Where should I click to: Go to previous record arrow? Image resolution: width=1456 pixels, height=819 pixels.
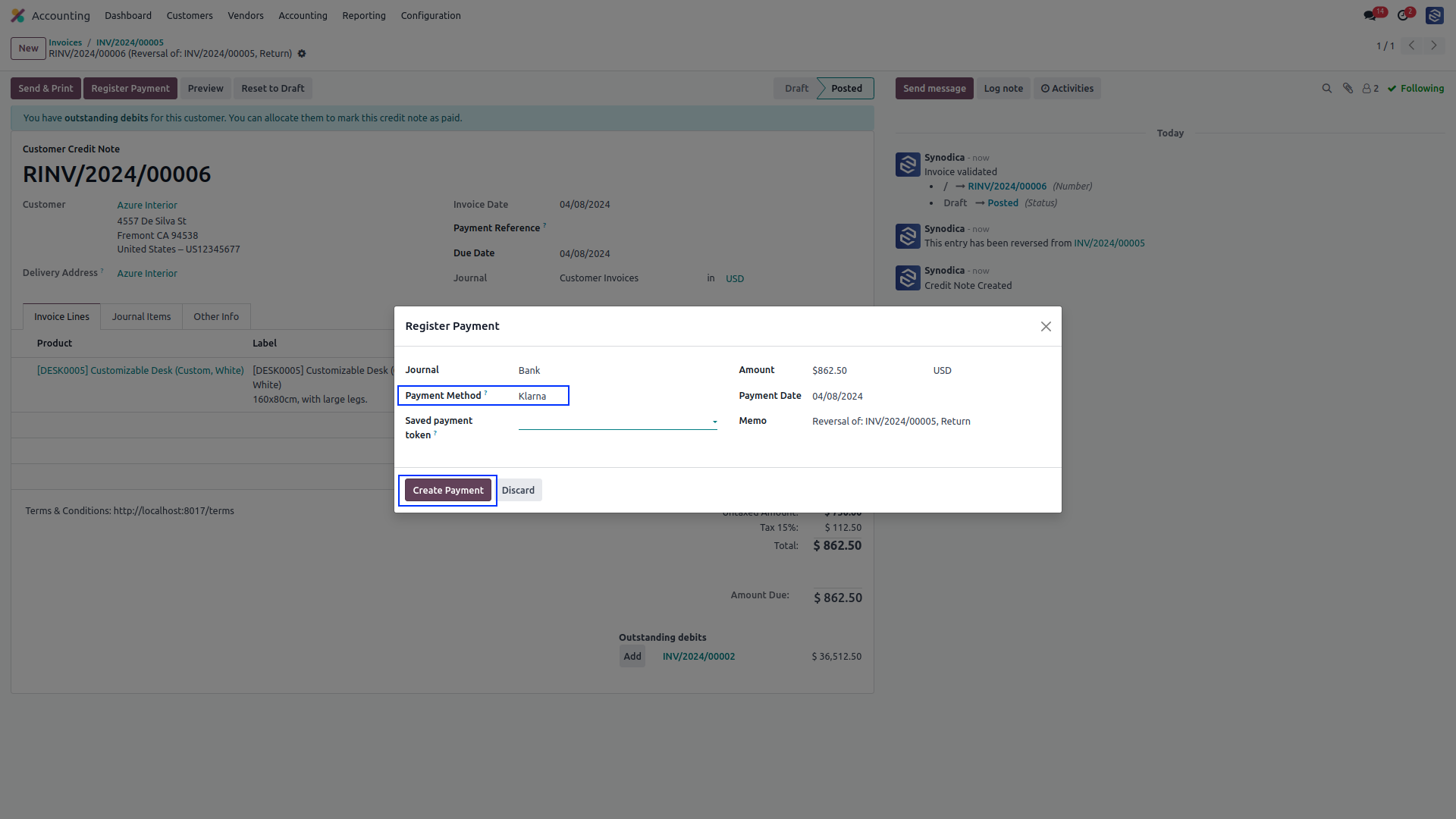(x=1411, y=45)
